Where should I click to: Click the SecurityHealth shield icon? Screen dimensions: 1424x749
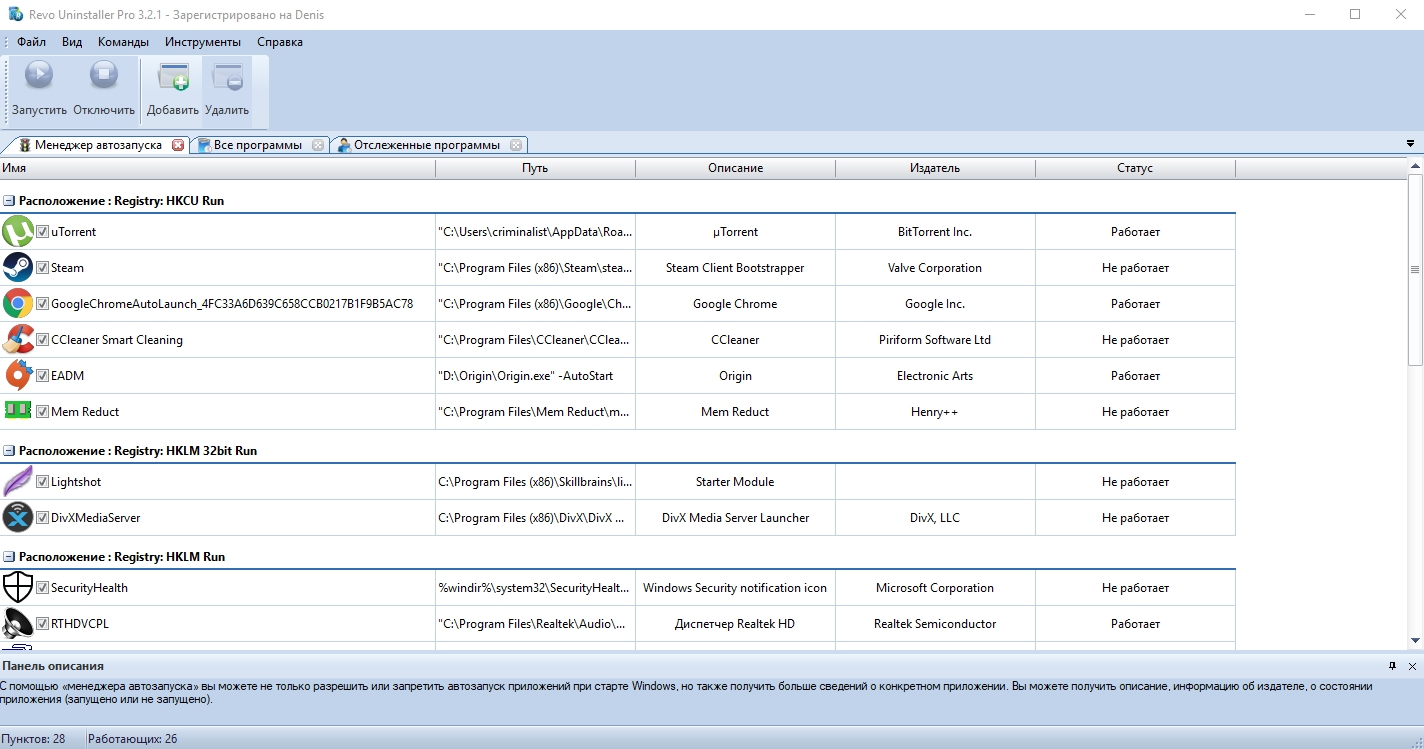click(18, 588)
